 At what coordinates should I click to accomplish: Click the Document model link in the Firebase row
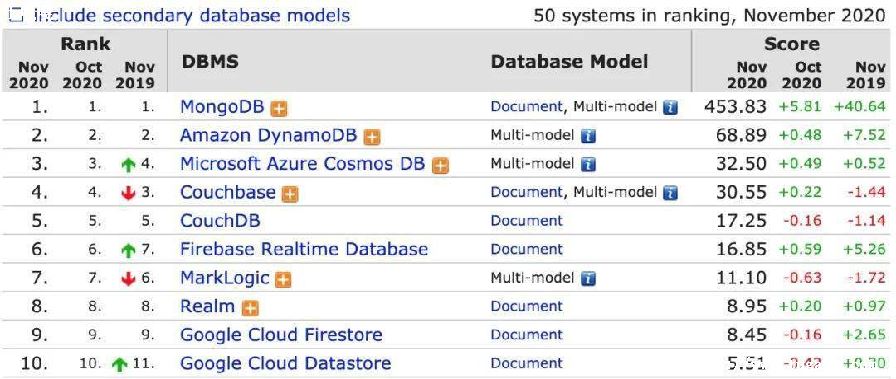pos(526,249)
